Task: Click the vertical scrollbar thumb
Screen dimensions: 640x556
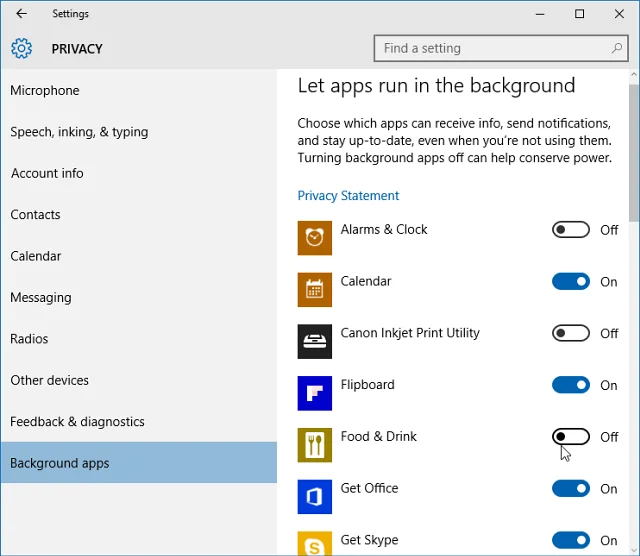Action: click(x=634, y=153)
